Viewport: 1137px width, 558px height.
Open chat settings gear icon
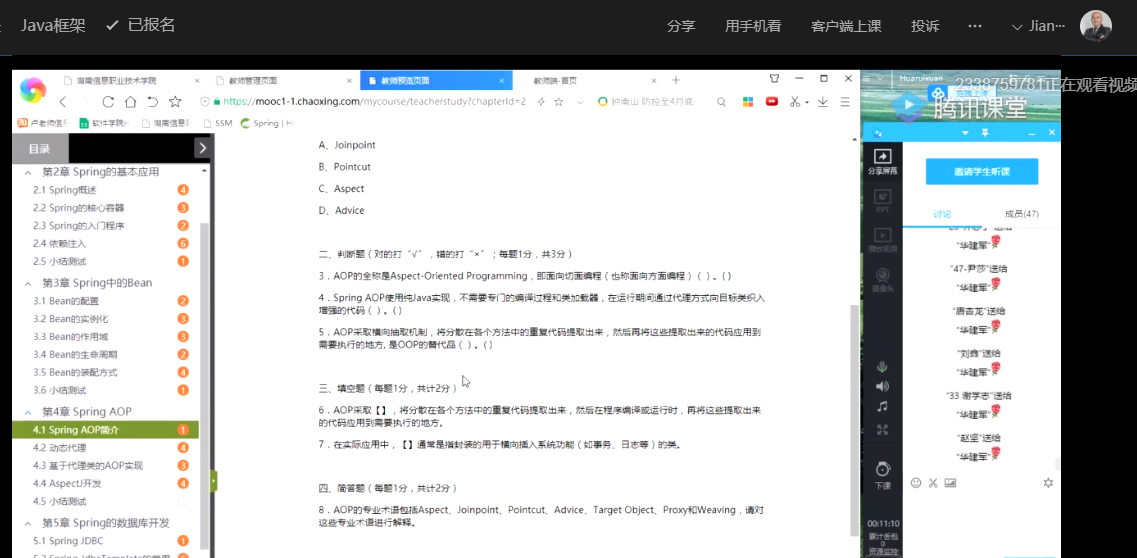(x=1048, y=483)
